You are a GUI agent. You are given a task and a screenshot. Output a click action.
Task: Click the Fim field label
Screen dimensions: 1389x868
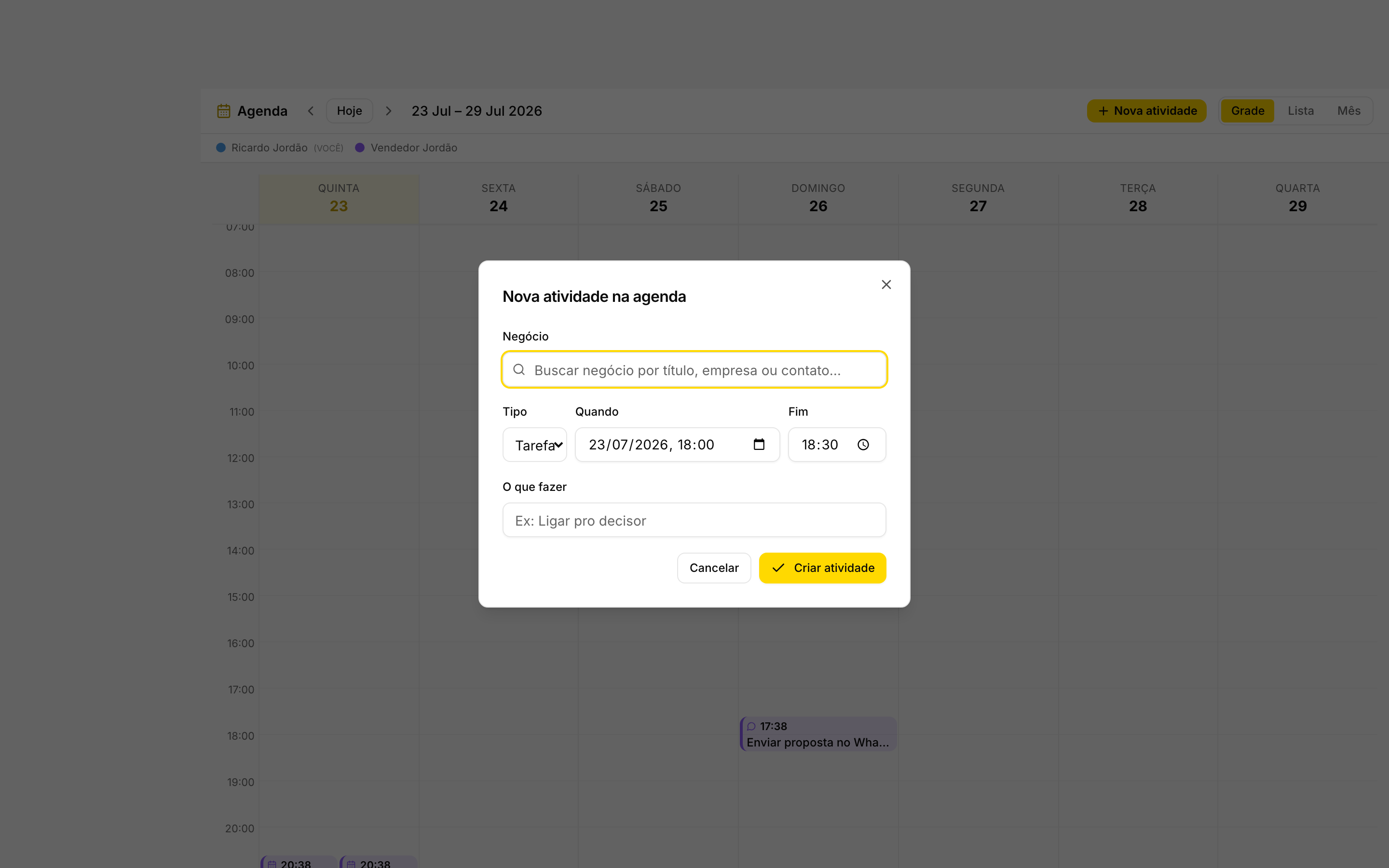point(798,412)
